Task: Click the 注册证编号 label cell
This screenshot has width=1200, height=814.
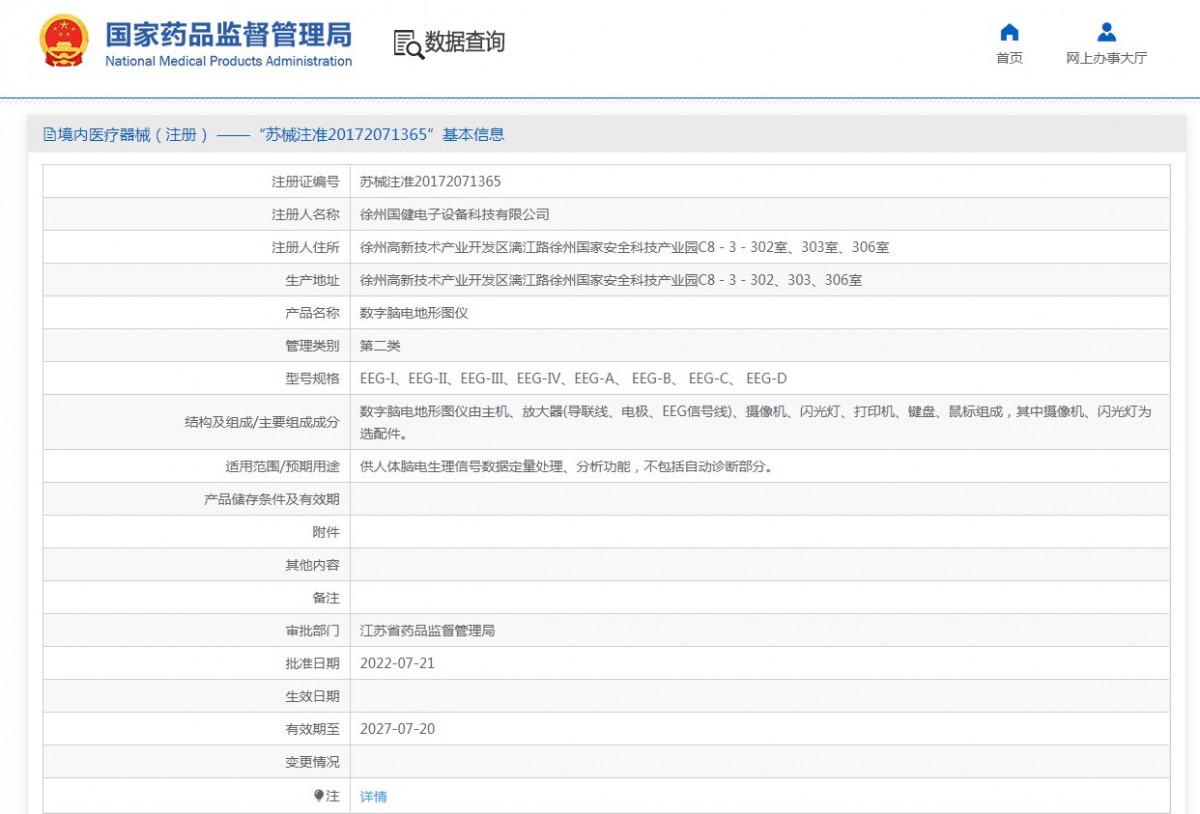Action: coord(197,182)
